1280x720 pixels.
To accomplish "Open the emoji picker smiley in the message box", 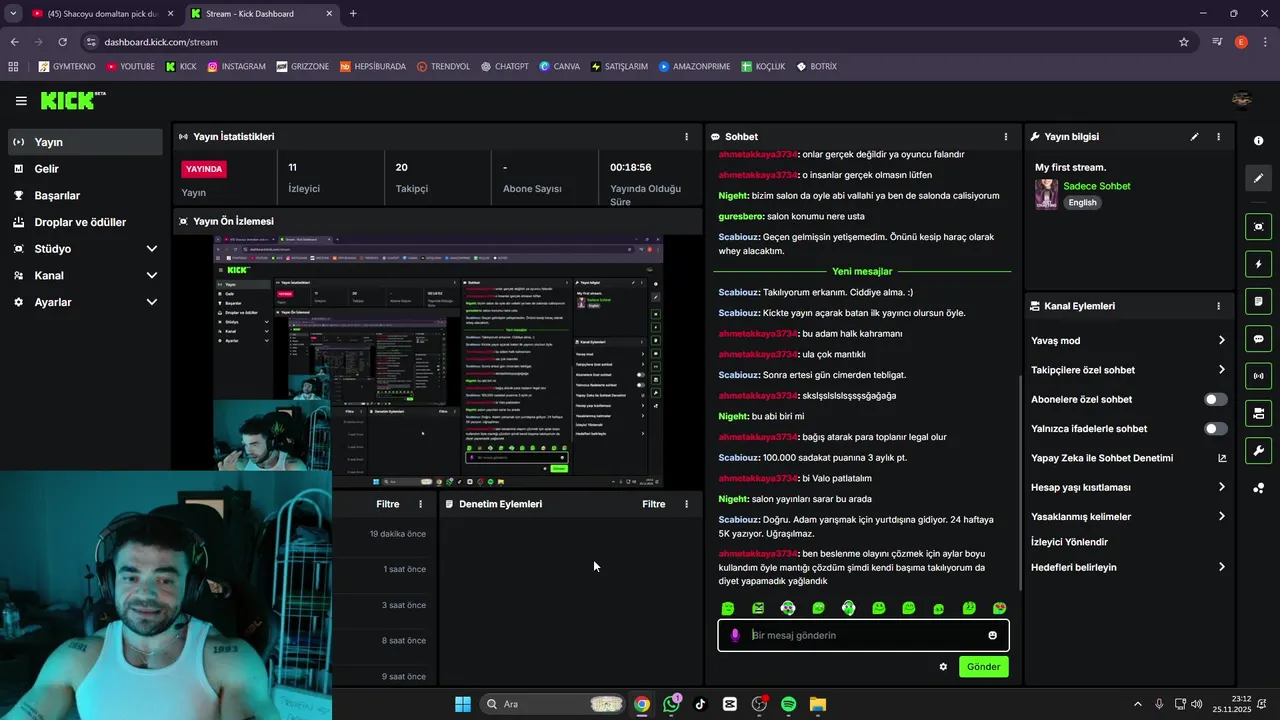I will pyautogui.click(x=992, y=635).
